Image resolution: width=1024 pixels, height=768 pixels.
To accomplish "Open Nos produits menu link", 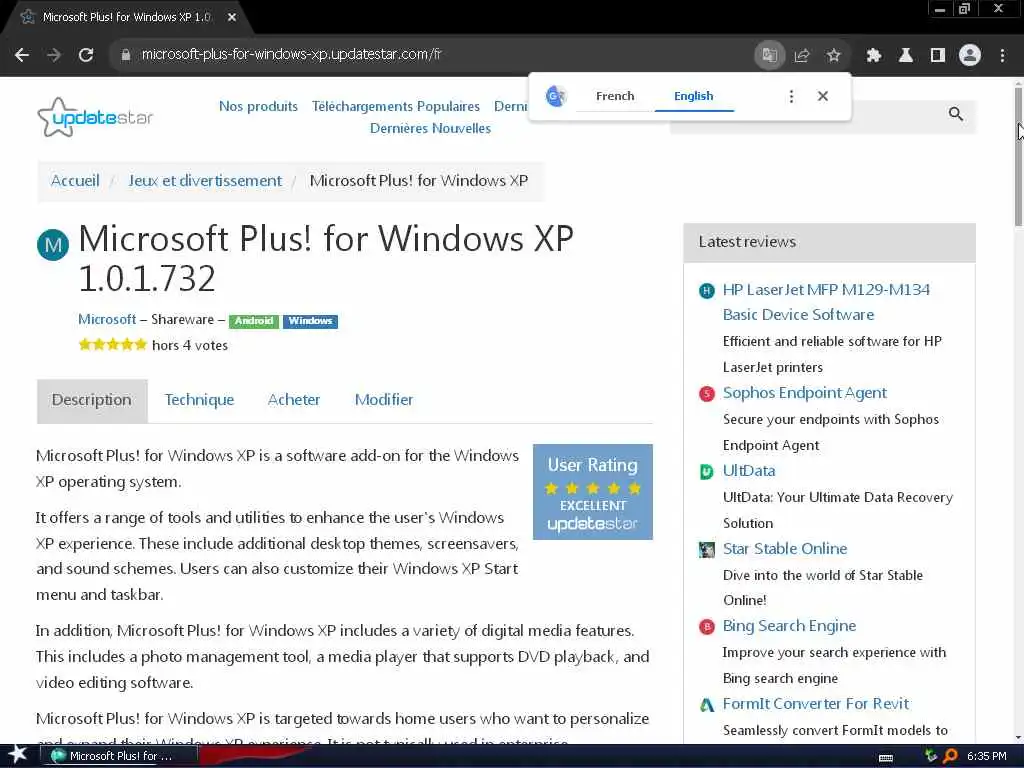I will click(258, 106).
